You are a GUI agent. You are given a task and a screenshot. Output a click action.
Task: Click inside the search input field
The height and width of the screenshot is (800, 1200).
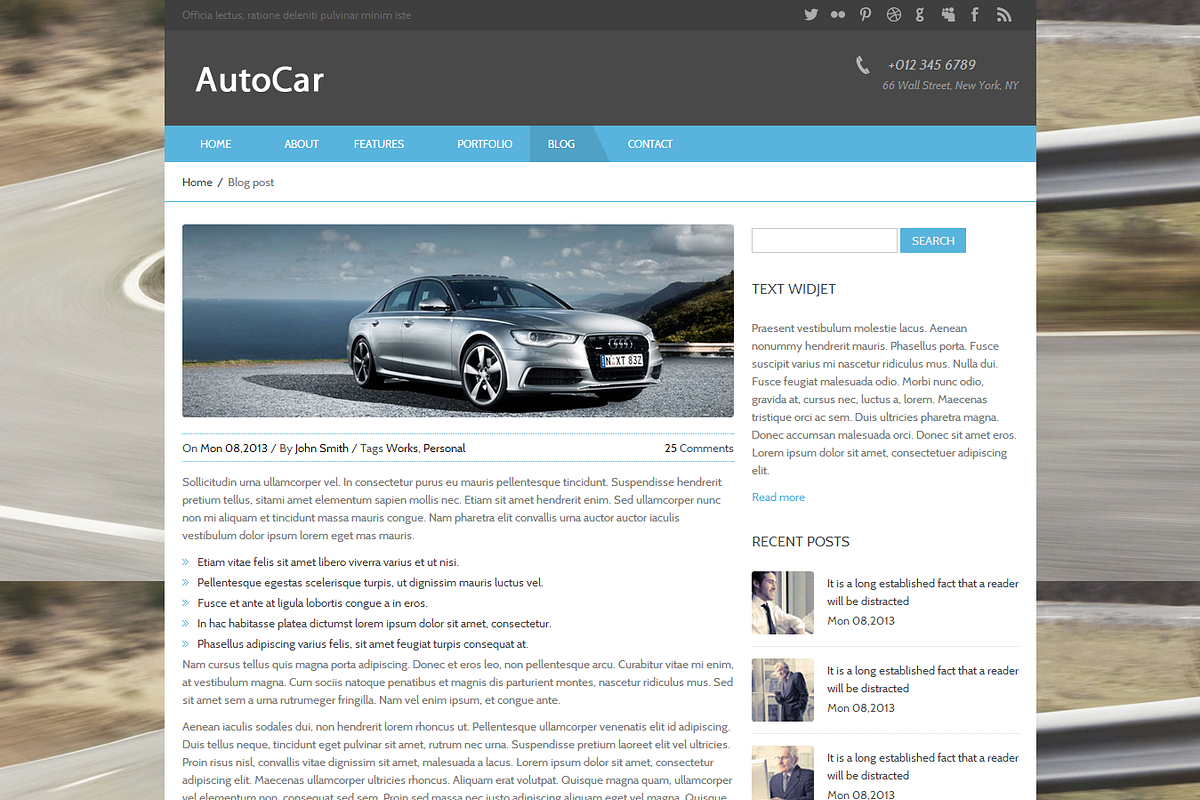pos(824,240)
